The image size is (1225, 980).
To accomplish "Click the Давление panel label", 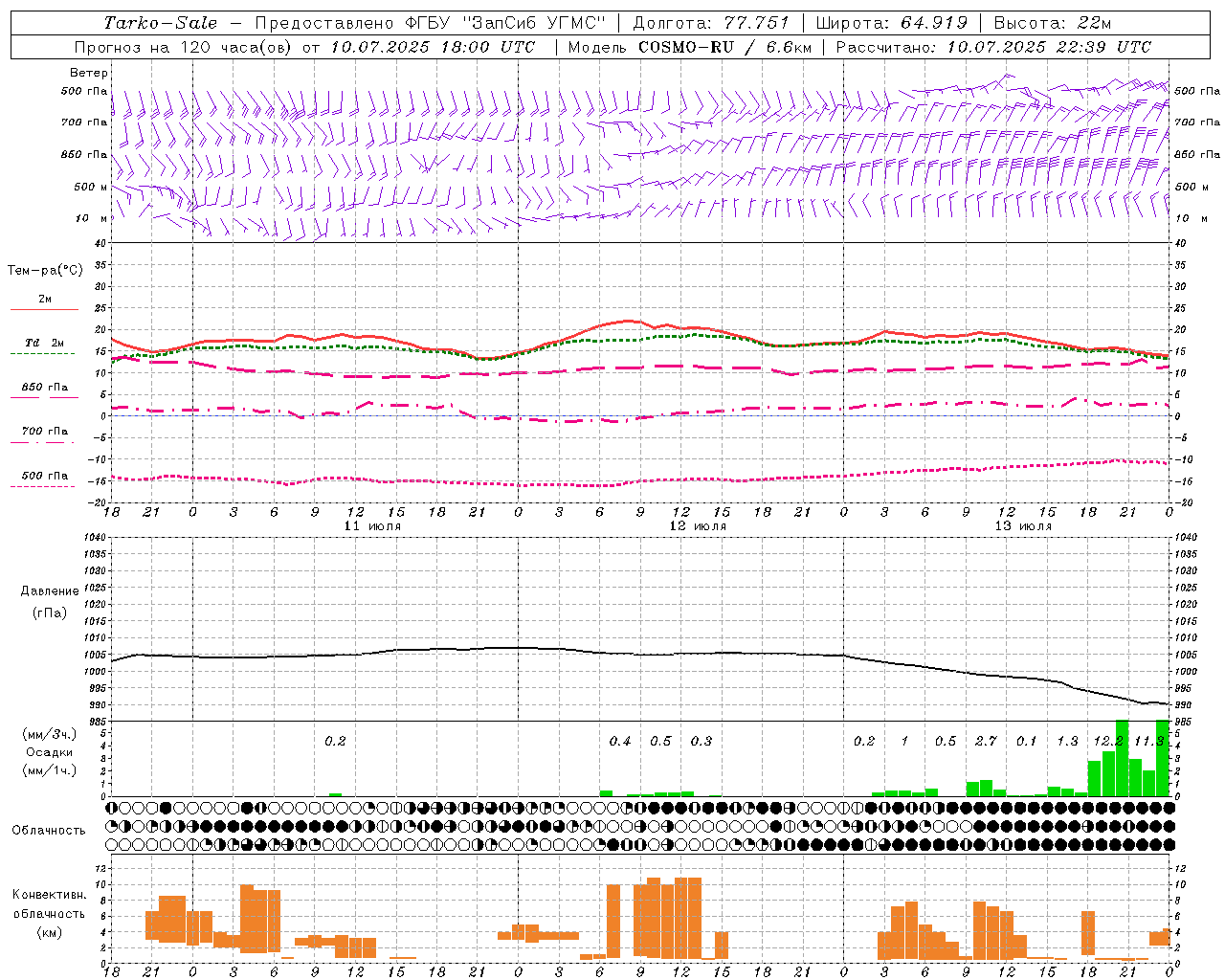I will pyautogui.click(x=49, y=591).
